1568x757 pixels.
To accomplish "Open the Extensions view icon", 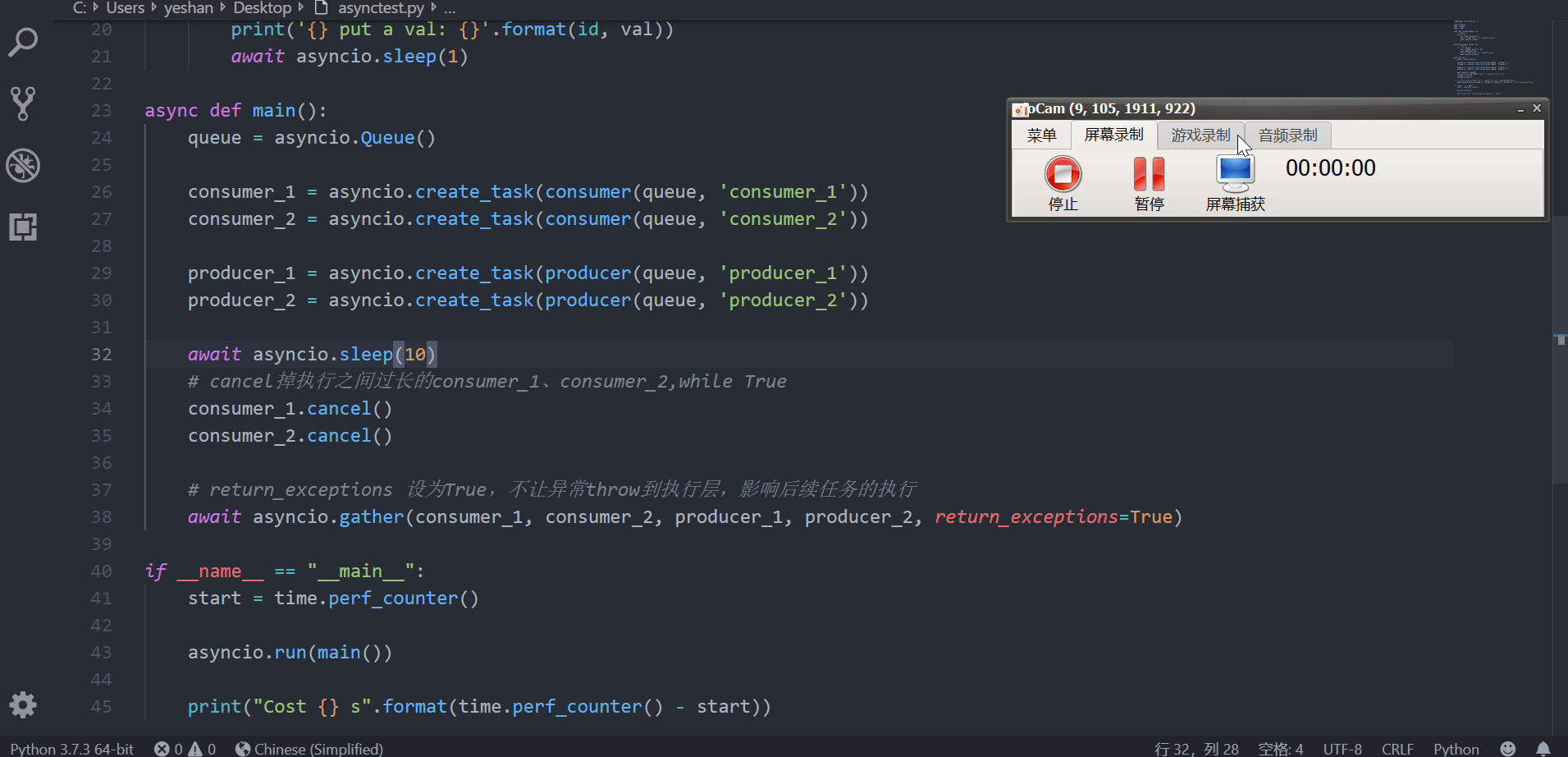I will pos(23,227).
